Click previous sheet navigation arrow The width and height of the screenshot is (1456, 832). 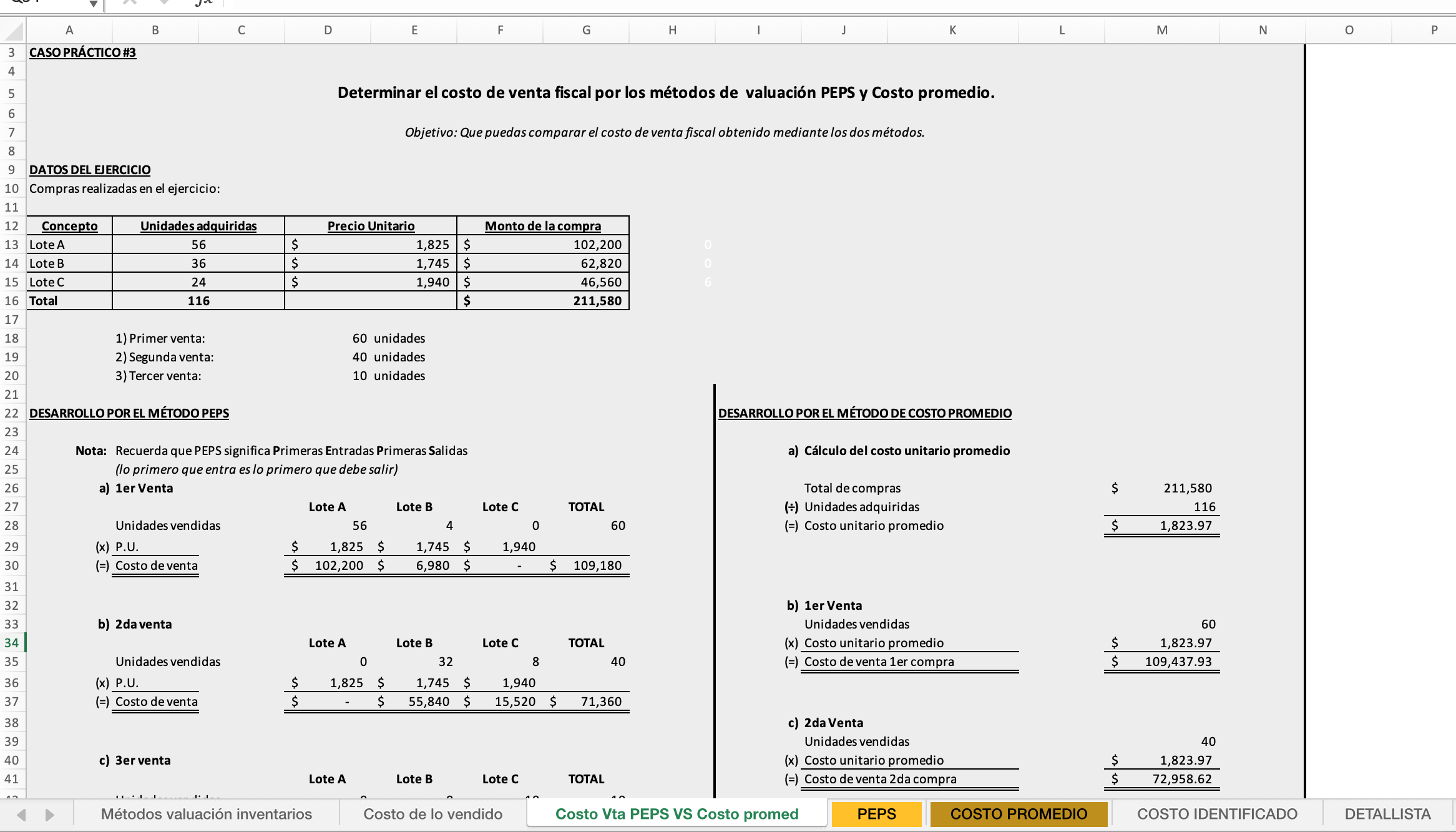(x=22, y=815)
